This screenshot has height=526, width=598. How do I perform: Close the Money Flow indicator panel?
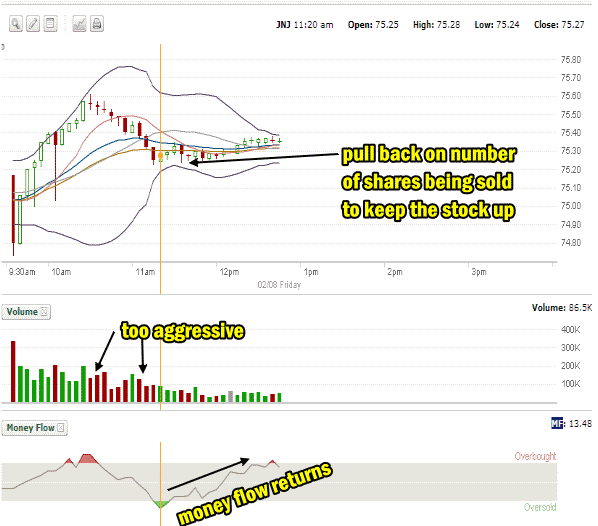(x=61, y=428)
